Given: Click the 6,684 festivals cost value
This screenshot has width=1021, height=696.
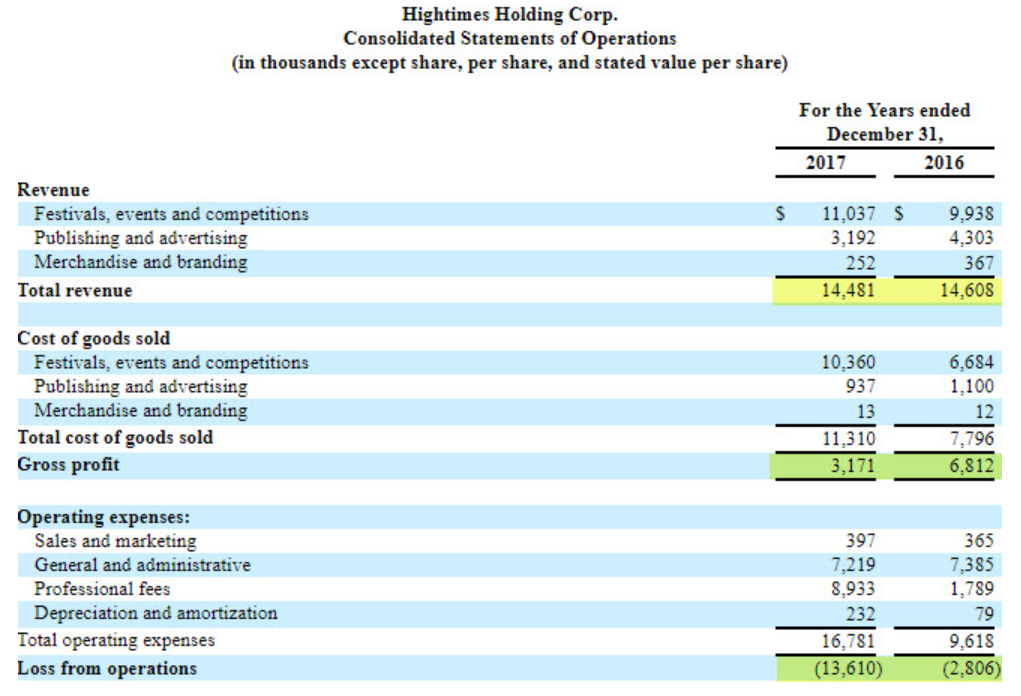Looking at the screenshot, I should point(971,362).
